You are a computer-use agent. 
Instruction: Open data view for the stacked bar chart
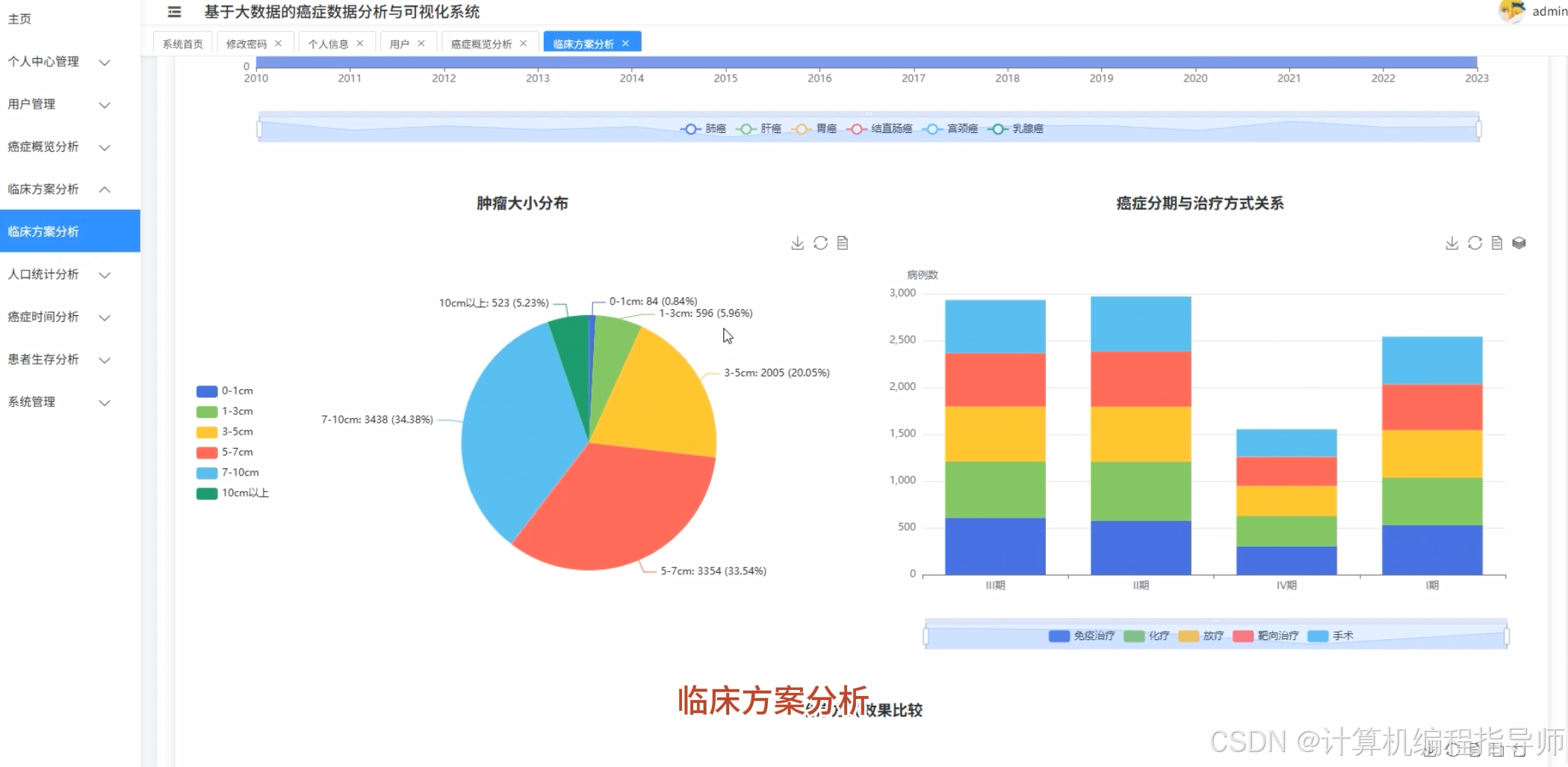click(1496, 243)
